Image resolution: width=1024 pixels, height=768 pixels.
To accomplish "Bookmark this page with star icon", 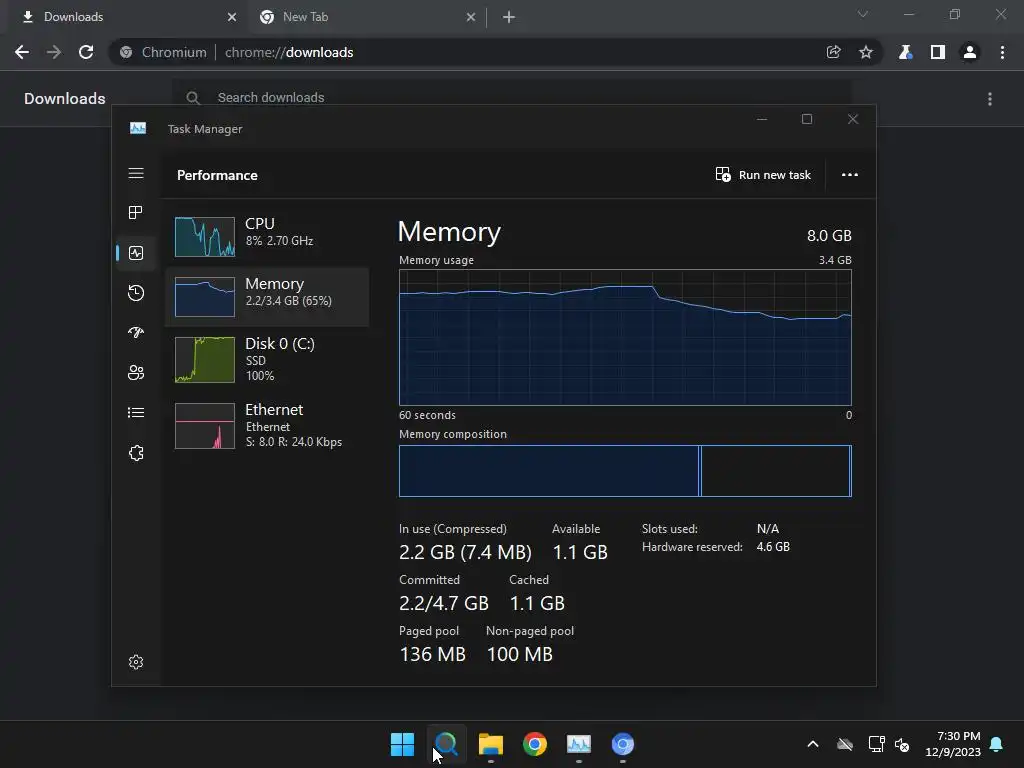I will (x=865, y=52).
